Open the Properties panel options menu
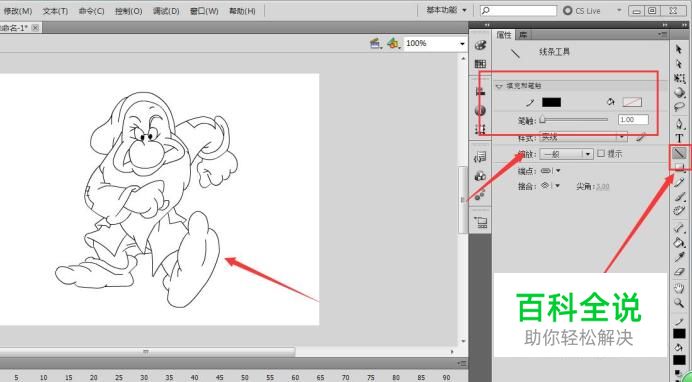The height and width of the screenshot is (382, 692). (662, 34)
